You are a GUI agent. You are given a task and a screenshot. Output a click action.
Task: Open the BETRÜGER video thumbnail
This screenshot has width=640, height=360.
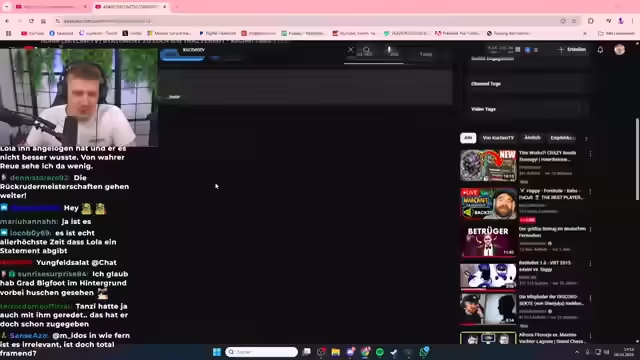pyautogui.click(x=488, y=241)
